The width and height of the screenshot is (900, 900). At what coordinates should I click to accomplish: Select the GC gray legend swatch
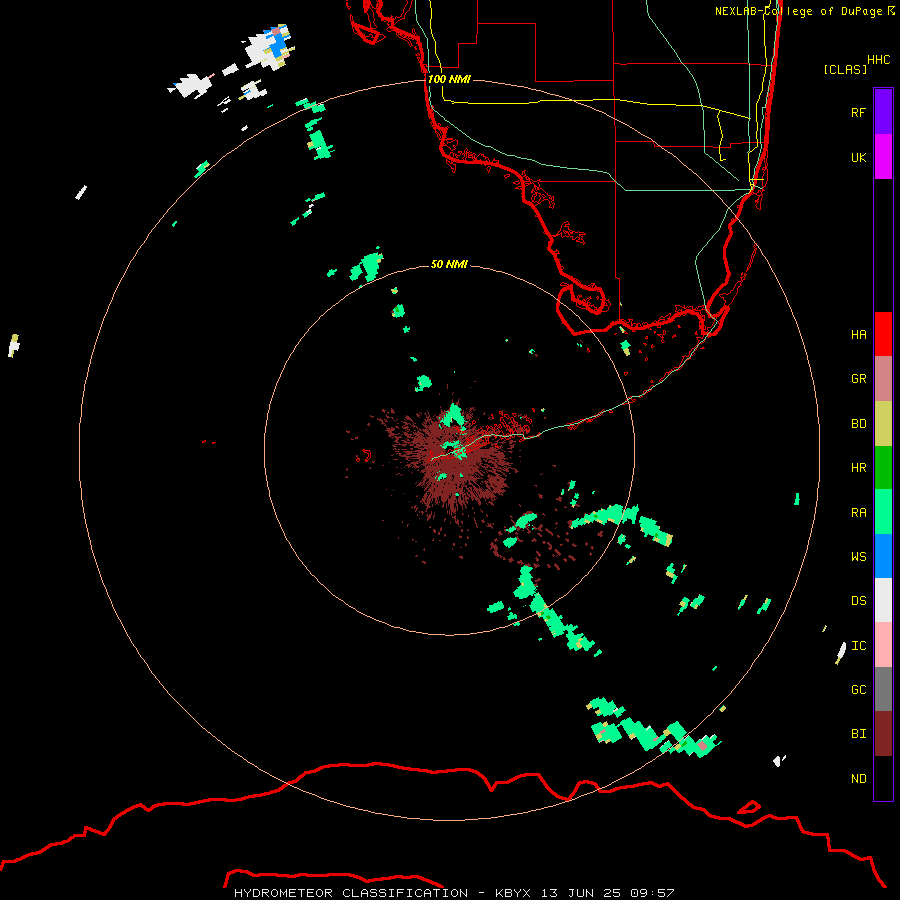click(883, 689)
